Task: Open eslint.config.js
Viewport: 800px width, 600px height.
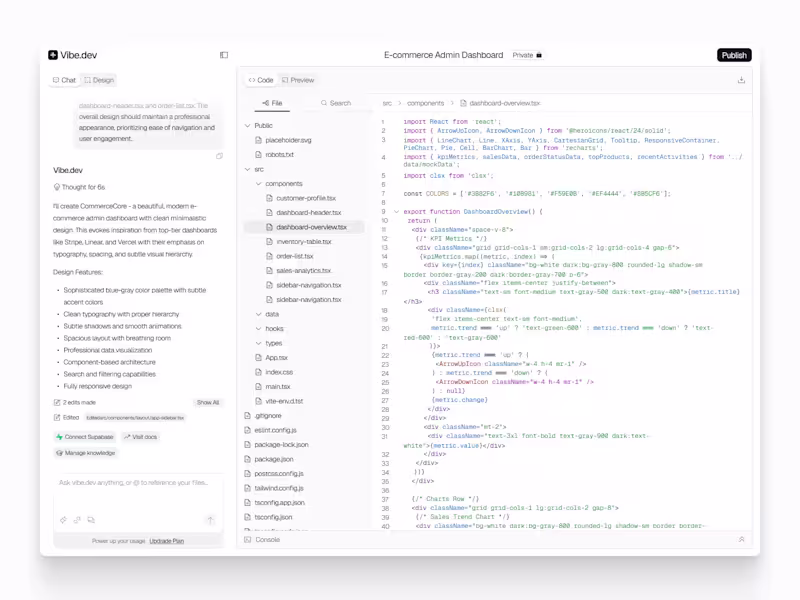Action: pos(276,430)
